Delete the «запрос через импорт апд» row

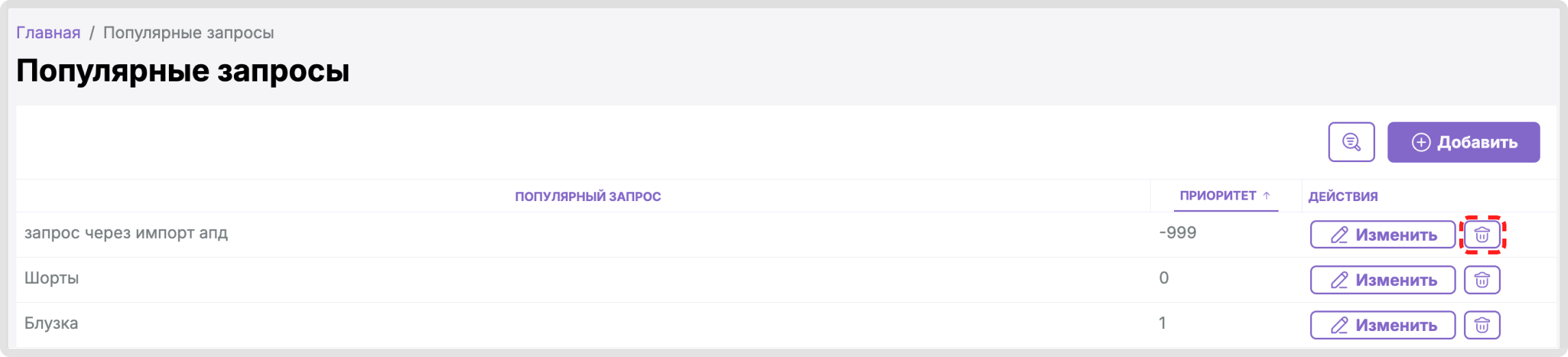pos(1482,235)
